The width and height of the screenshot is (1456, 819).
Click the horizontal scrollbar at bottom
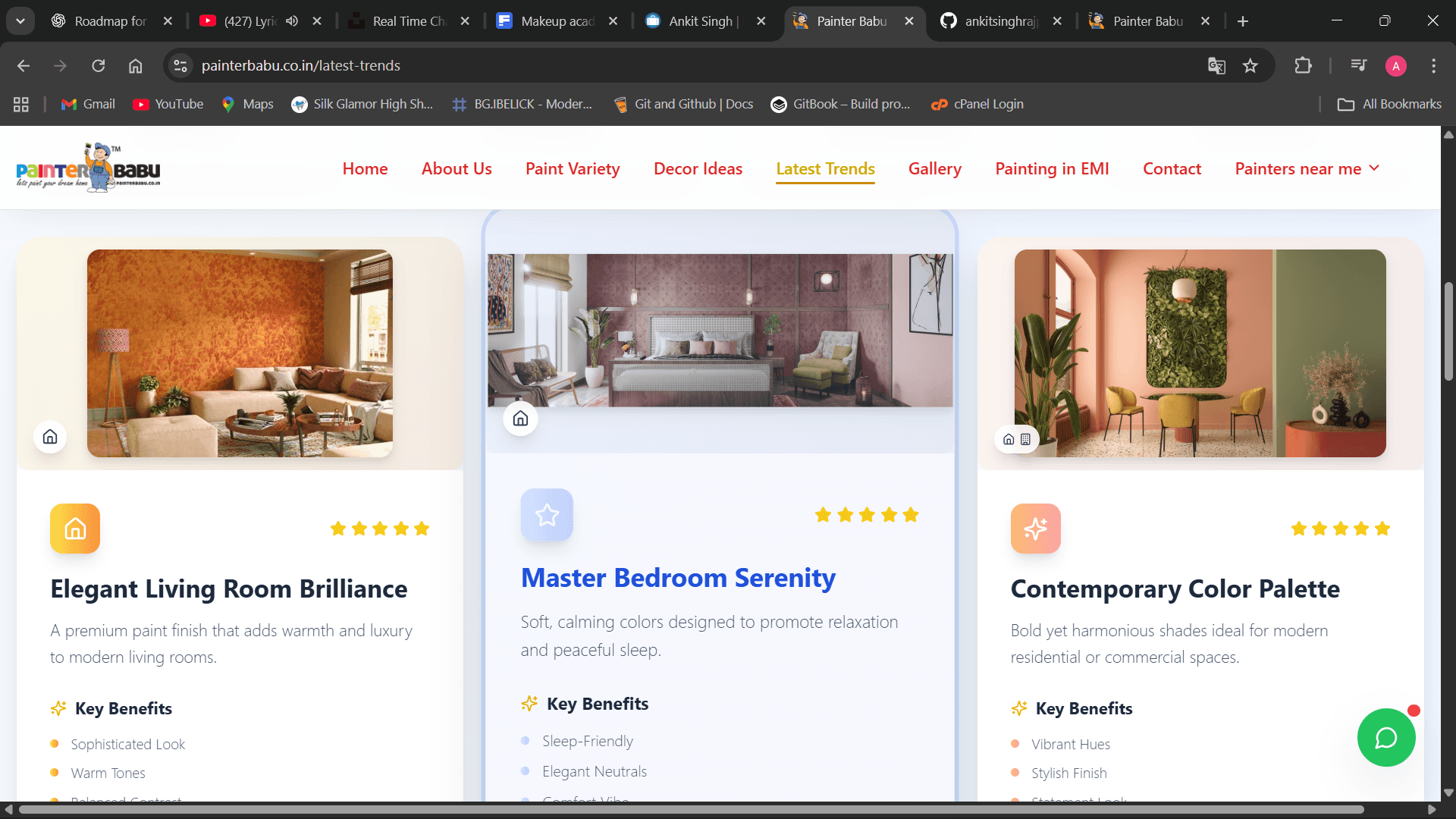(x=690, y=809)
